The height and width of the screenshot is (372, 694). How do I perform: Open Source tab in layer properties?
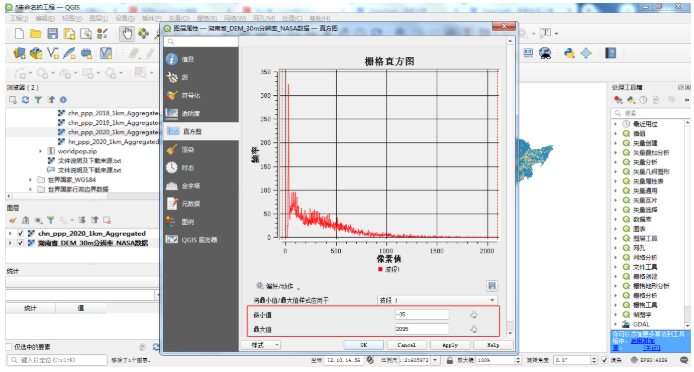pos(201,77)
